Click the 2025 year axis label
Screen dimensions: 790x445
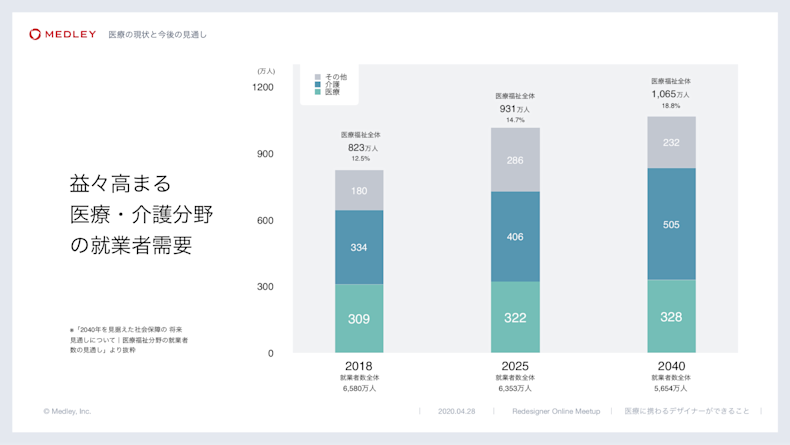tap(515, 366)
